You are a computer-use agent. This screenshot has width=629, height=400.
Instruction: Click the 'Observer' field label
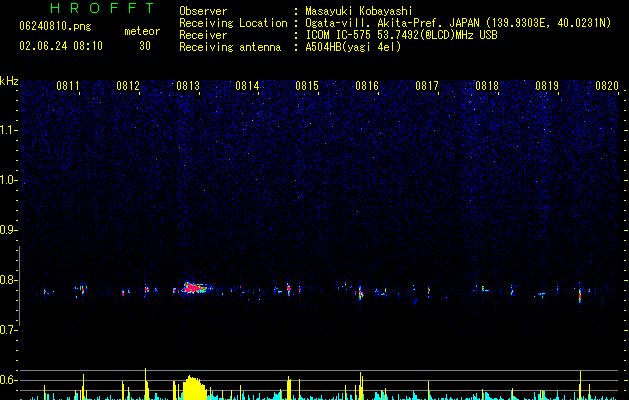[203, 11]
